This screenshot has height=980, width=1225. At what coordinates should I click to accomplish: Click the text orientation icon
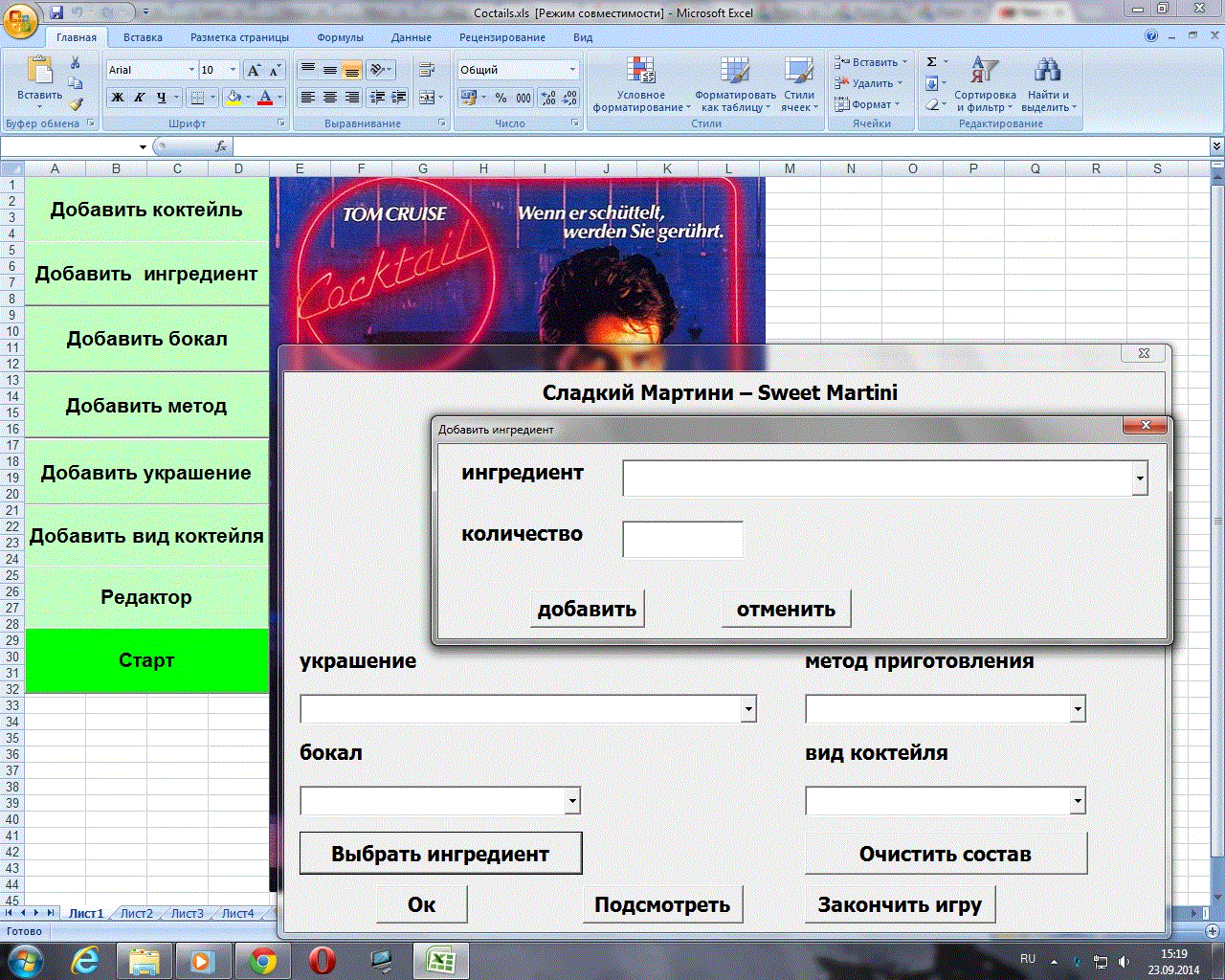click(x=378, y=70)
